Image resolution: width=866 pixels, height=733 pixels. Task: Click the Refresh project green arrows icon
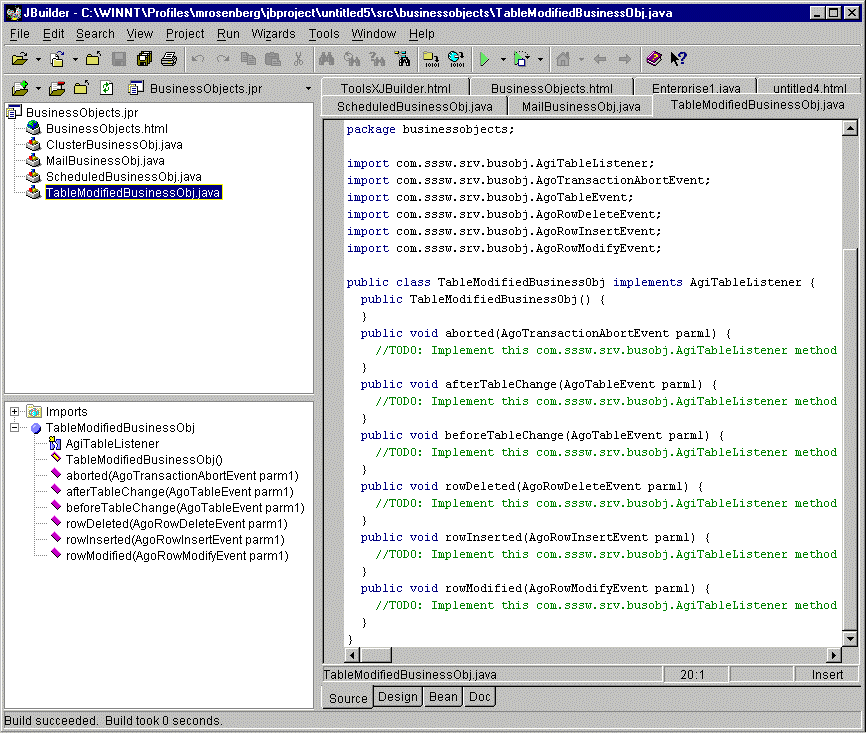(x=107, y=88)
